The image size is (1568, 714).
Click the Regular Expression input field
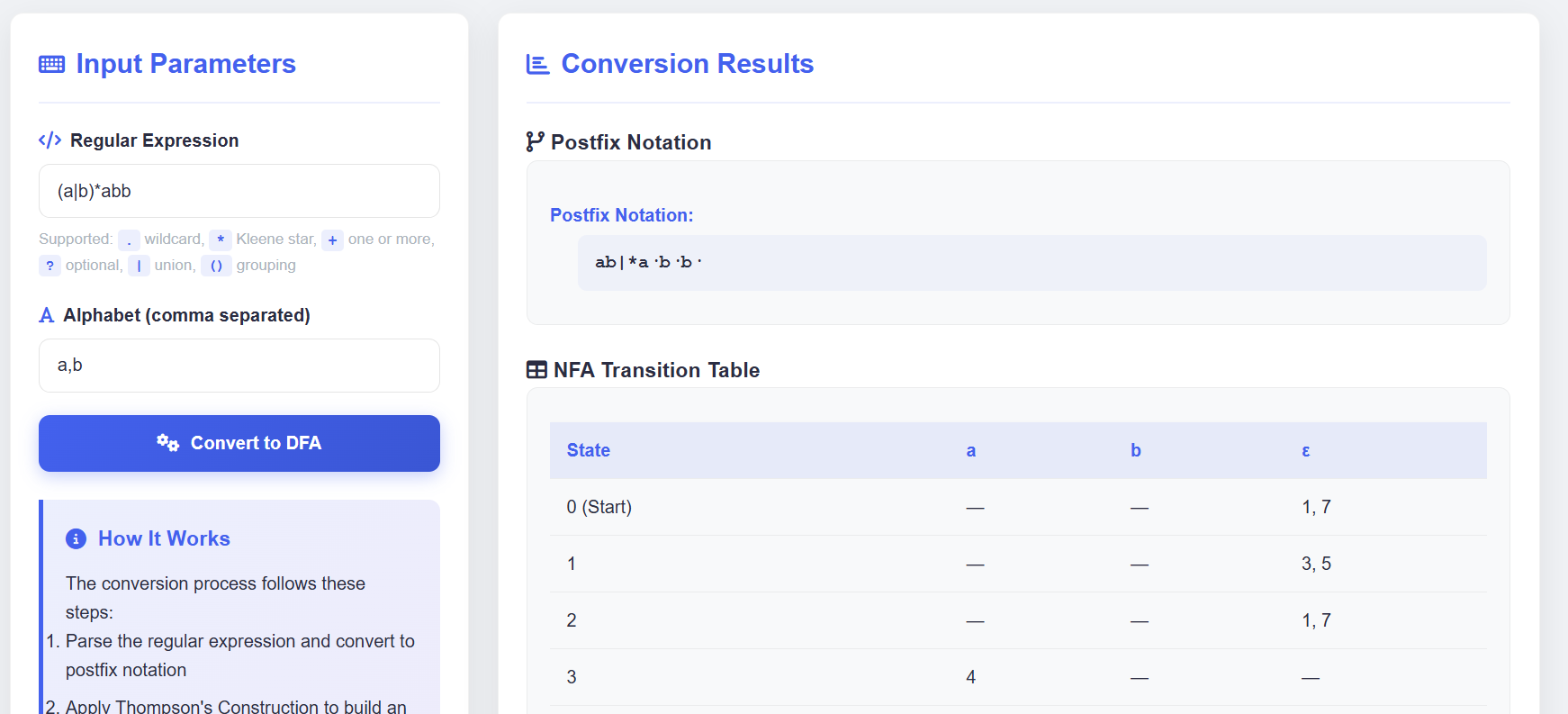(239, 191)
